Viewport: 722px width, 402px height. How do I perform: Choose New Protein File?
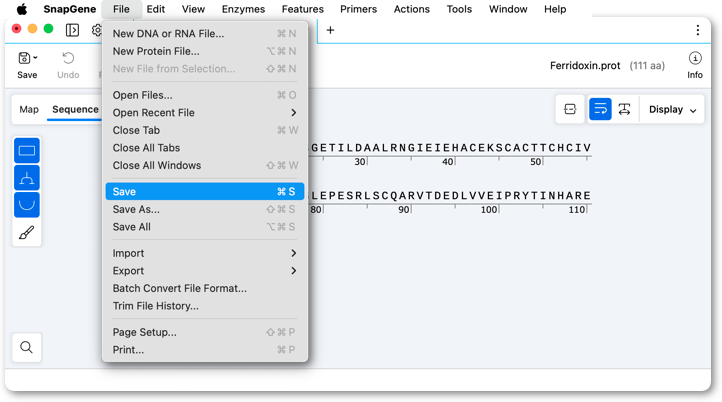[204, 51]
